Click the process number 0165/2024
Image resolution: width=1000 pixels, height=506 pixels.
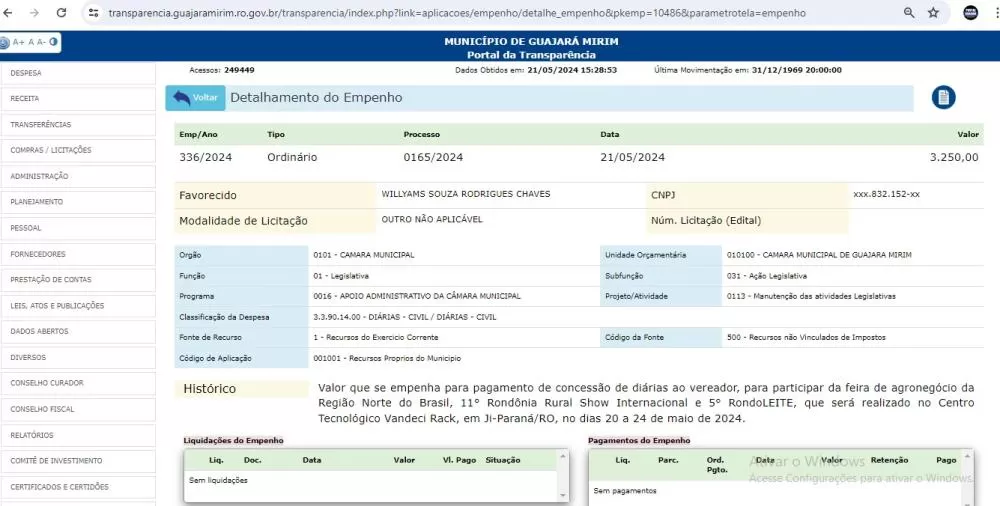433,157
